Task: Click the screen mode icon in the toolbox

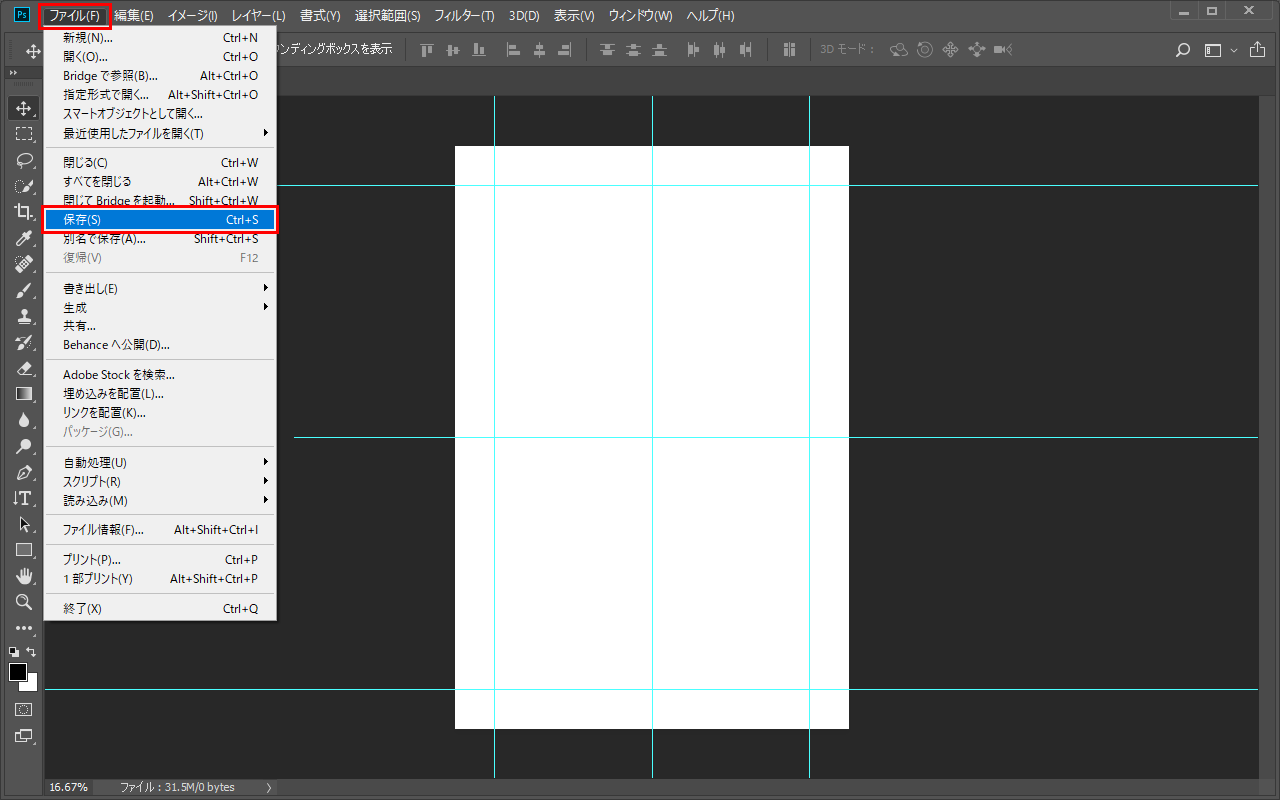Action: coord(24,736)
